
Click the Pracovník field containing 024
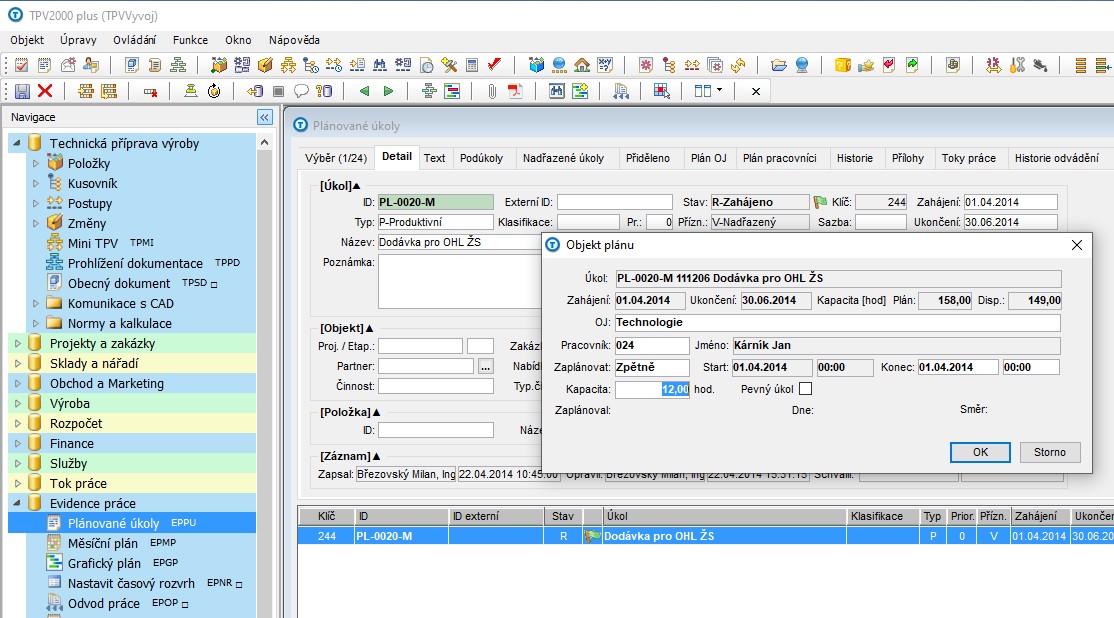[x=652, y=345]
